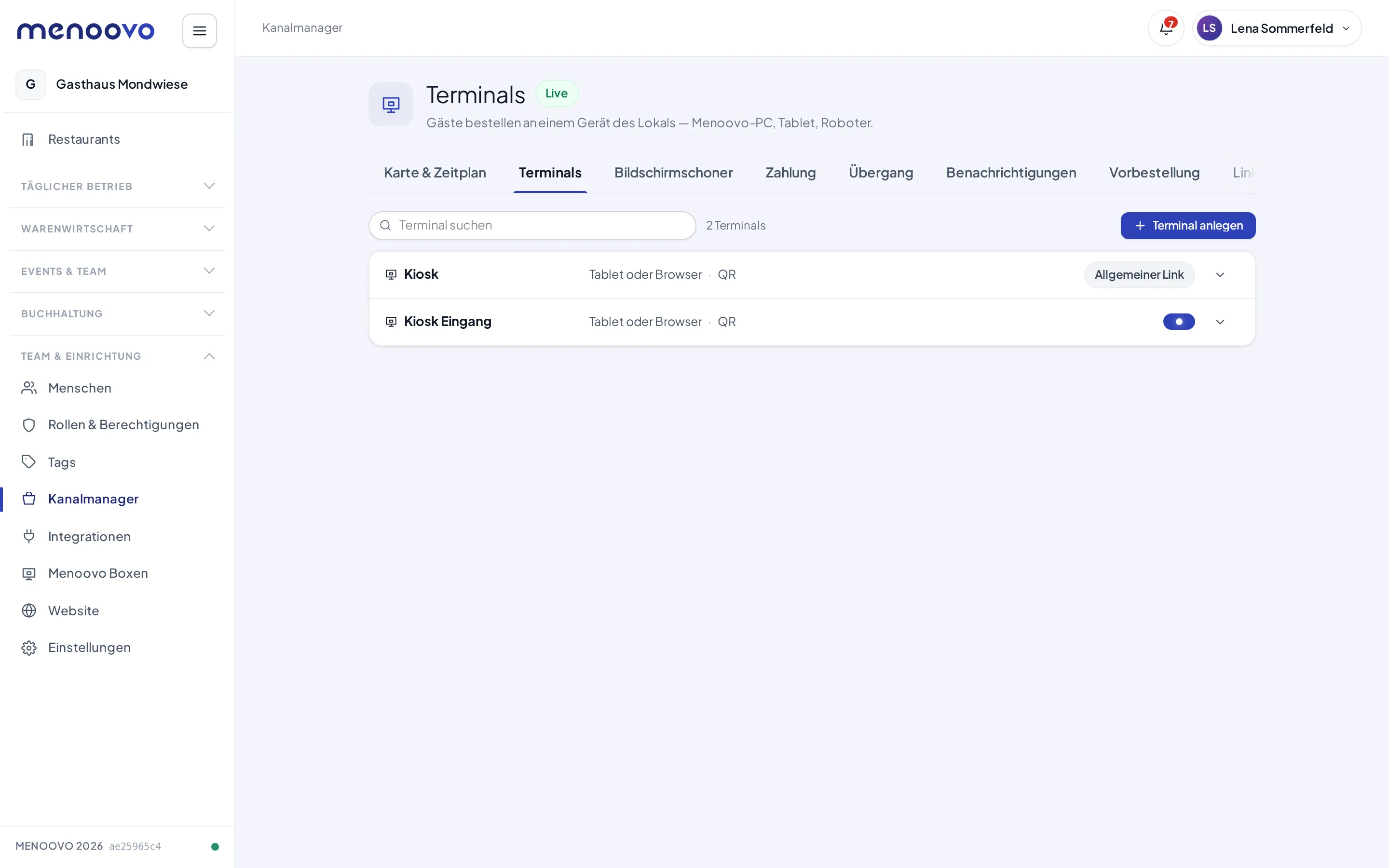
Task: Switch to the Zahlung tab
Action: pos(790,173)
